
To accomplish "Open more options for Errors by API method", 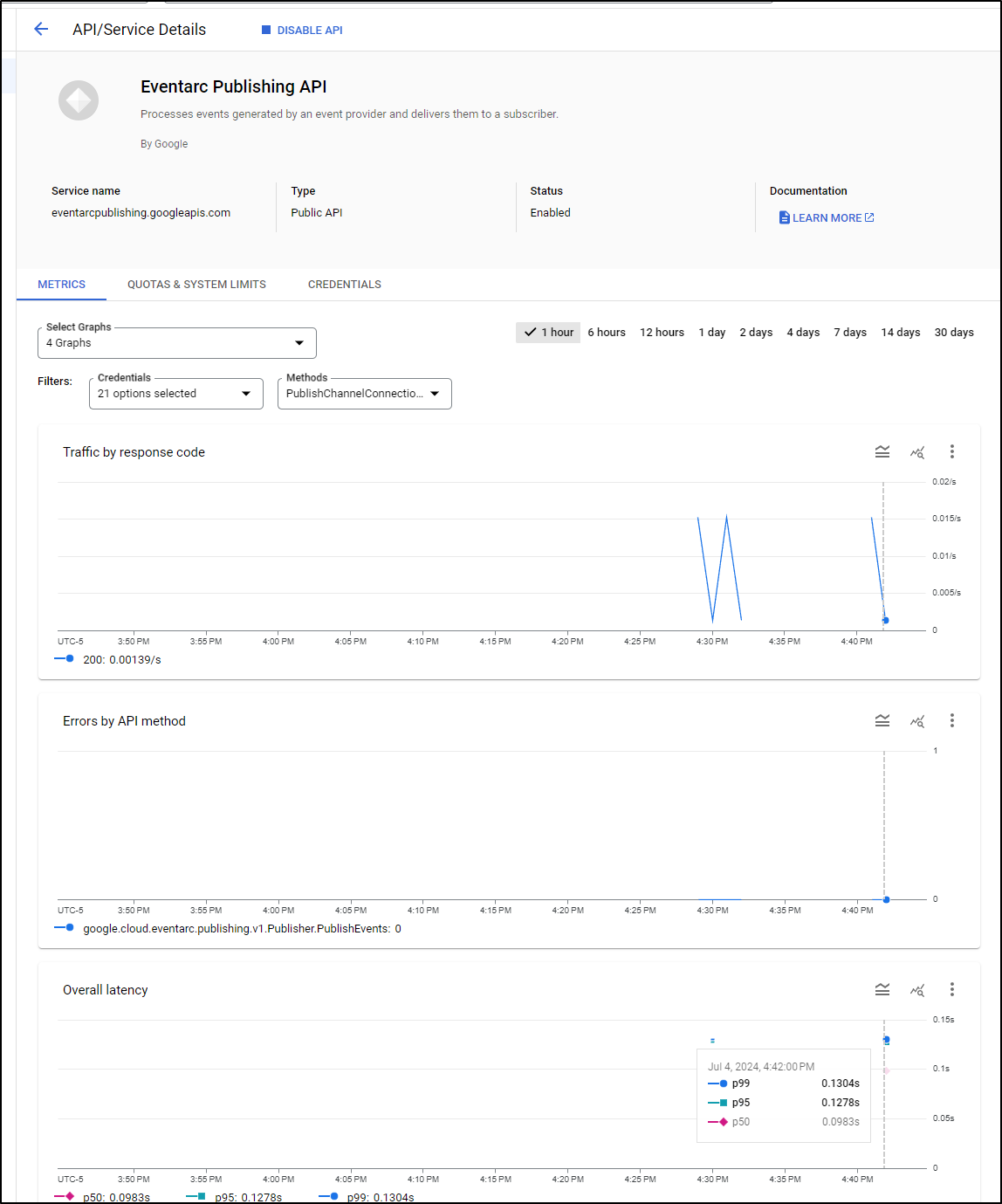I will coord(952,720).
